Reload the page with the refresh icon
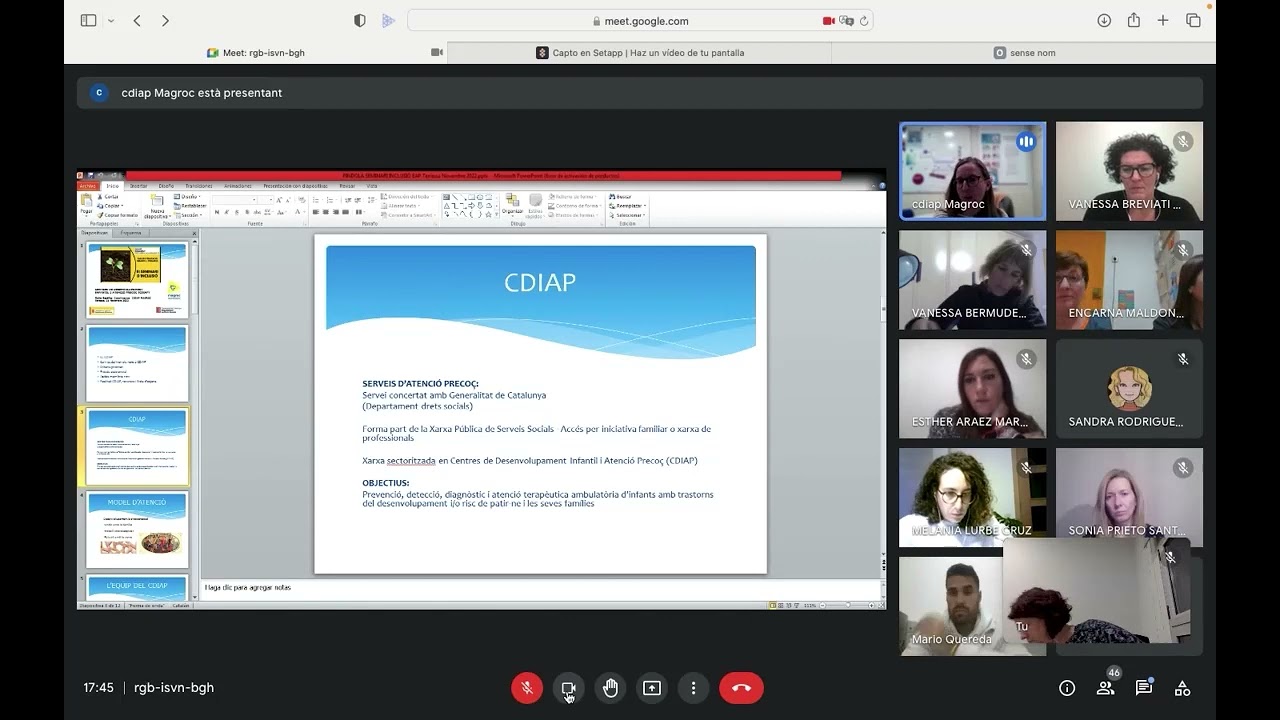This screenshot has width=1280, height=720. pyautogui.click(x=864, y=20)
